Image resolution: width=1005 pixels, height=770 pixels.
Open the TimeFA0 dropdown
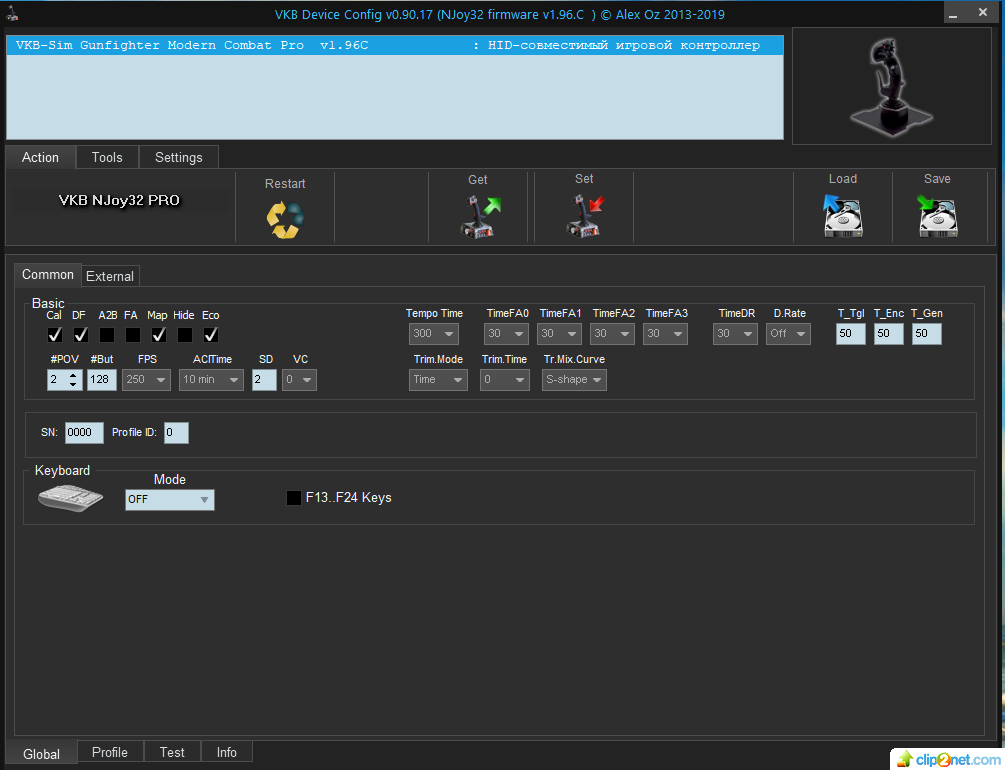[506, 333]
